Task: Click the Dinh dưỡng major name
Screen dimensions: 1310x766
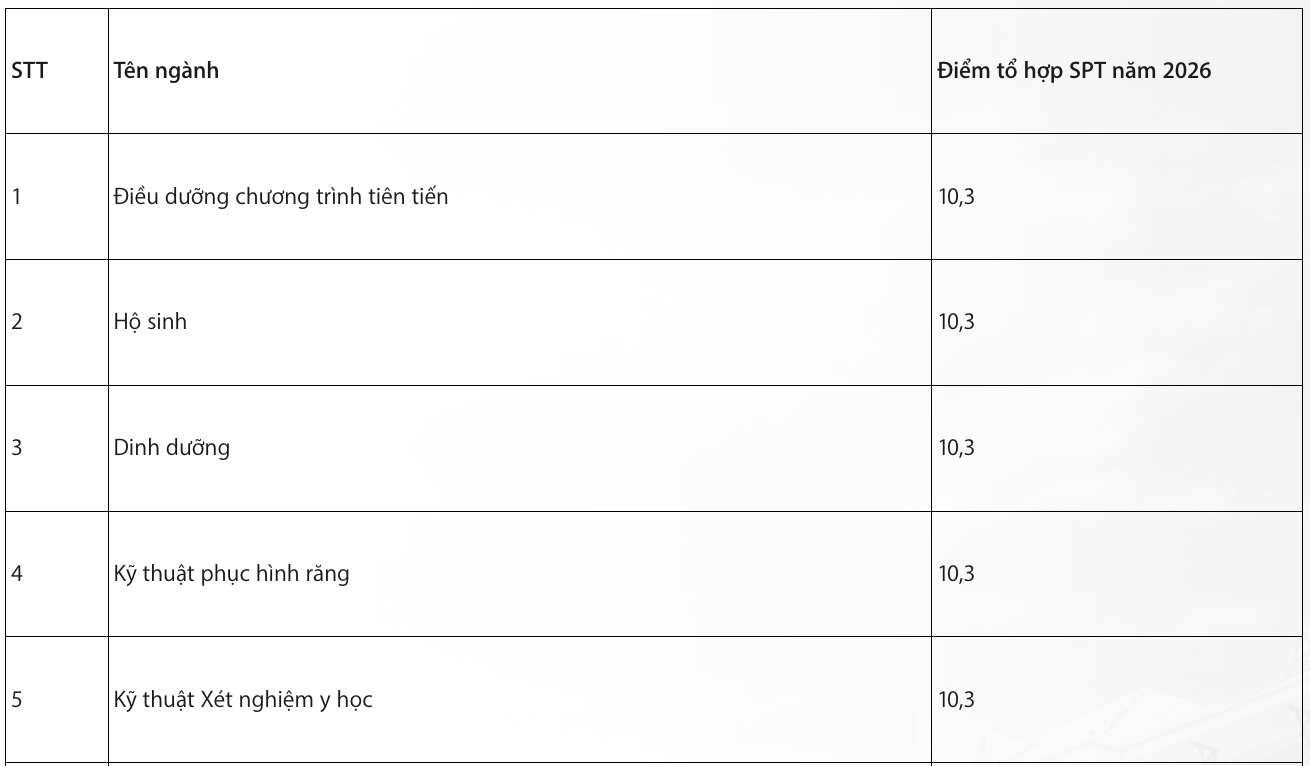Action: click(172, 448)
